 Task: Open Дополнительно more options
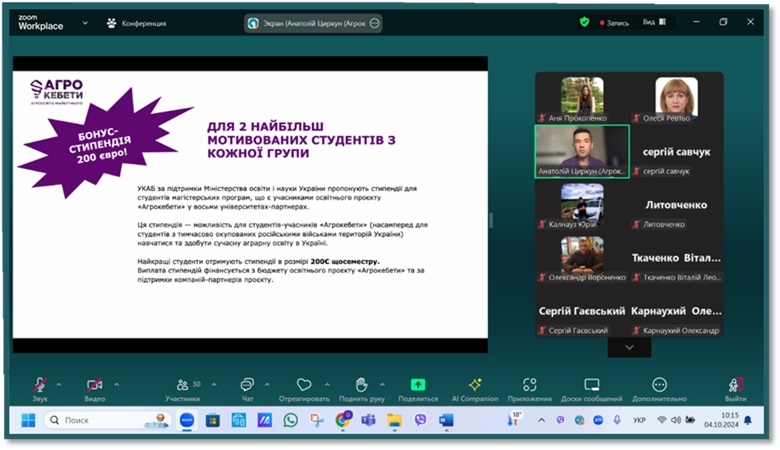click(660, 389)
